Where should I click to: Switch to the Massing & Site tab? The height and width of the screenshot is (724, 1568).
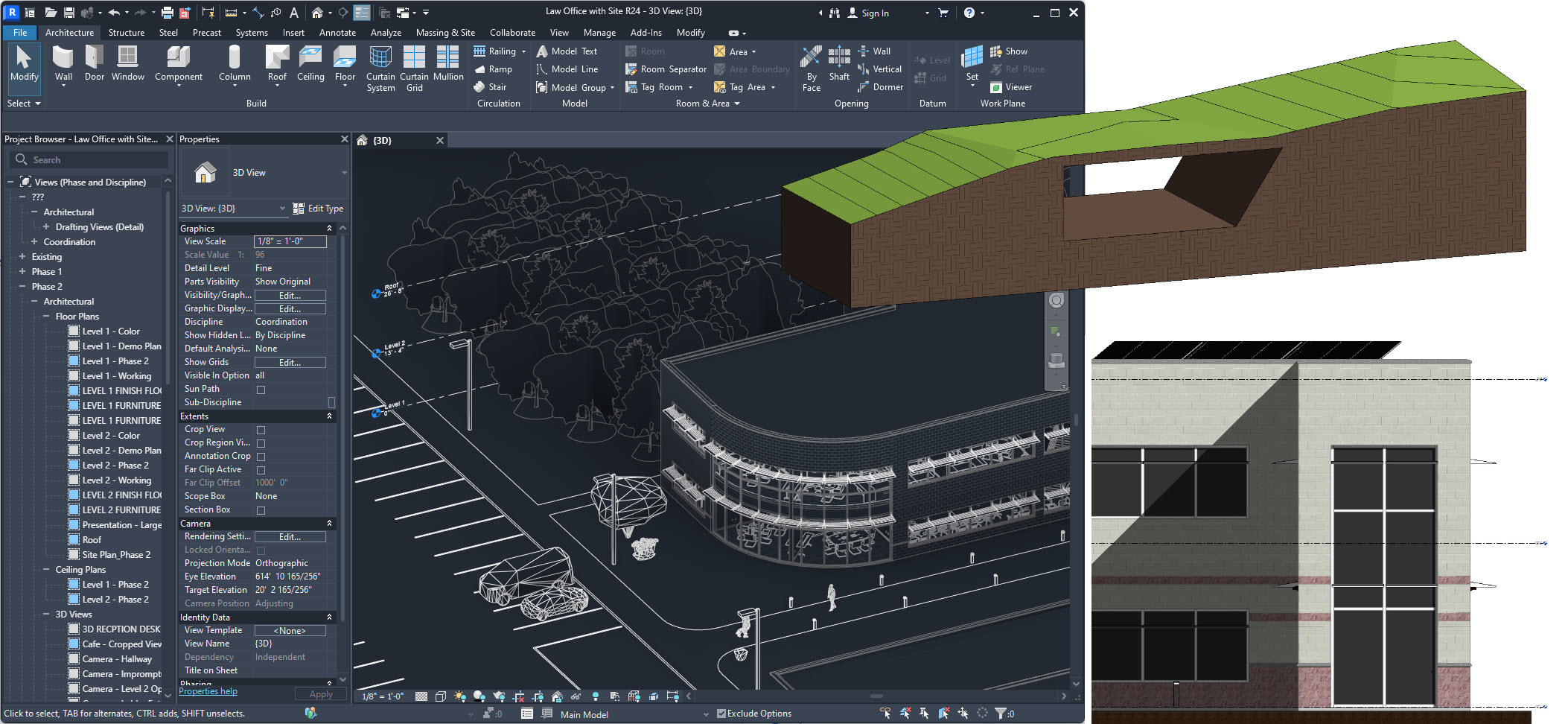point(445,33)
